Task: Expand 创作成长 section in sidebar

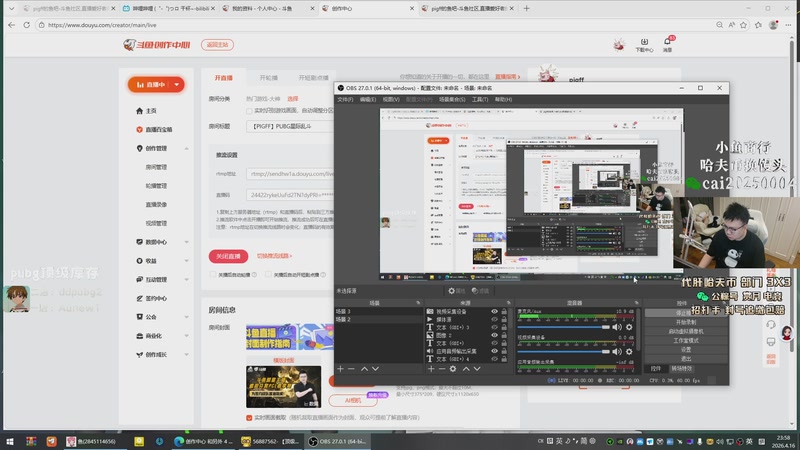Action: click(x=186, y=355)
